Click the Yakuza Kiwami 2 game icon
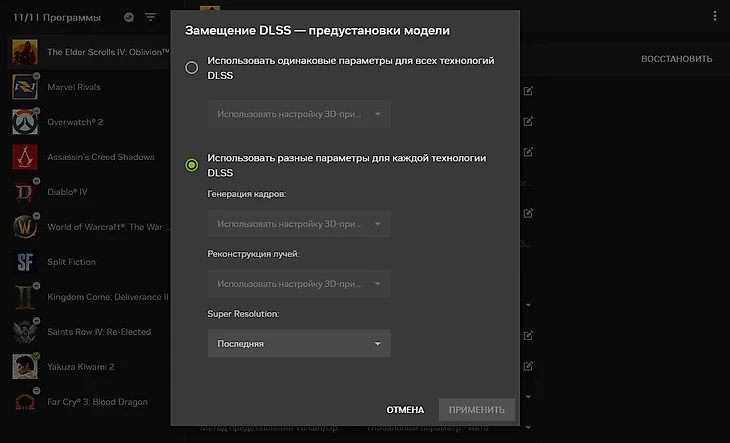Viewport: 730px width, 443px height. (25, 367)
